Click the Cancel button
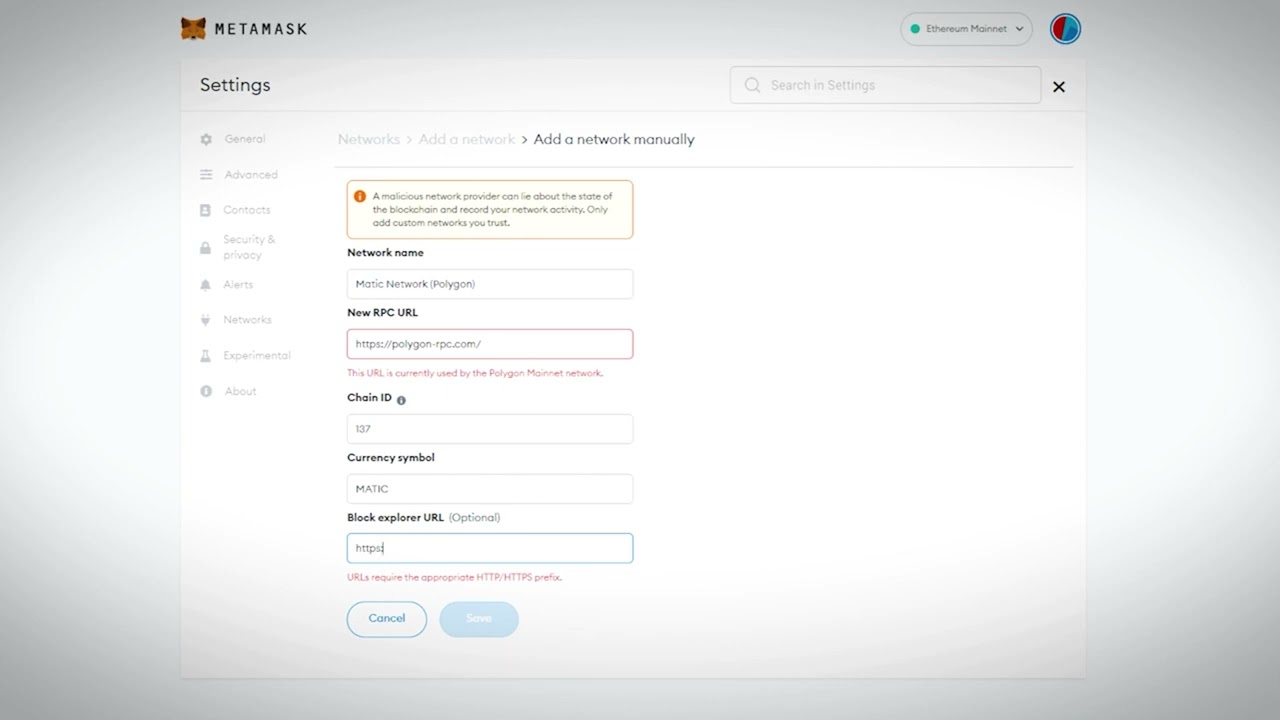 387,619
